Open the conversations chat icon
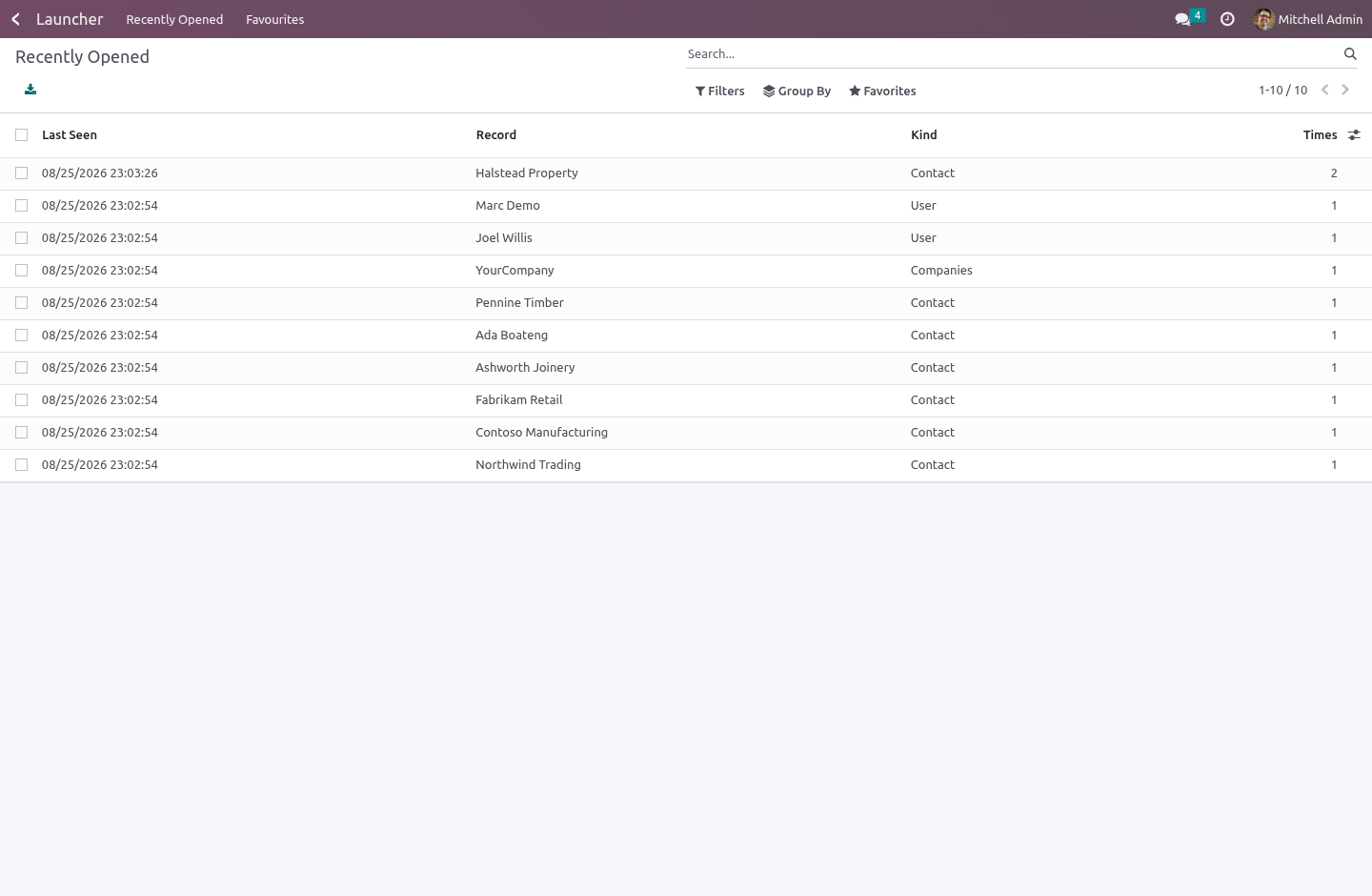Screen dimensions: 1372x896 click(x=1182, y=19)
